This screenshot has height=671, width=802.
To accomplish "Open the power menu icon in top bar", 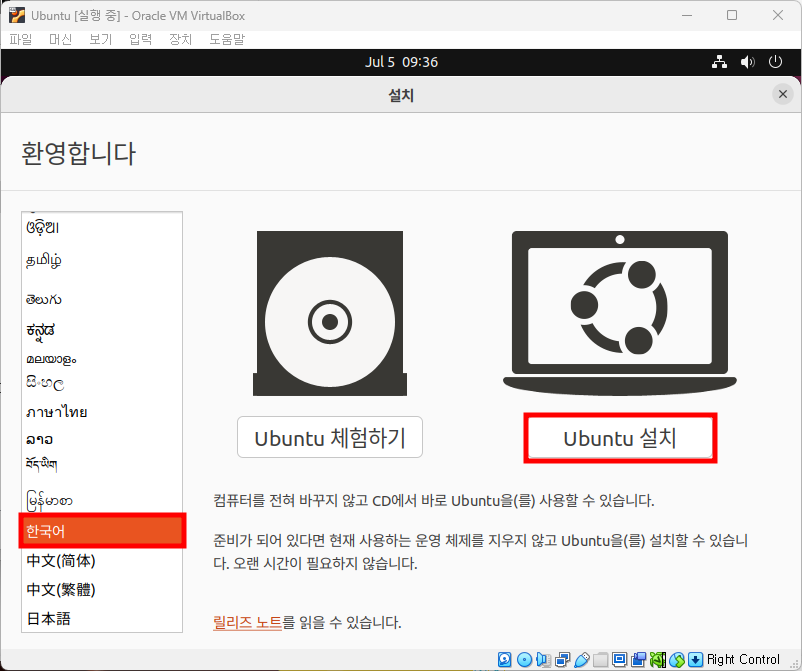I will tap(775, 62).
